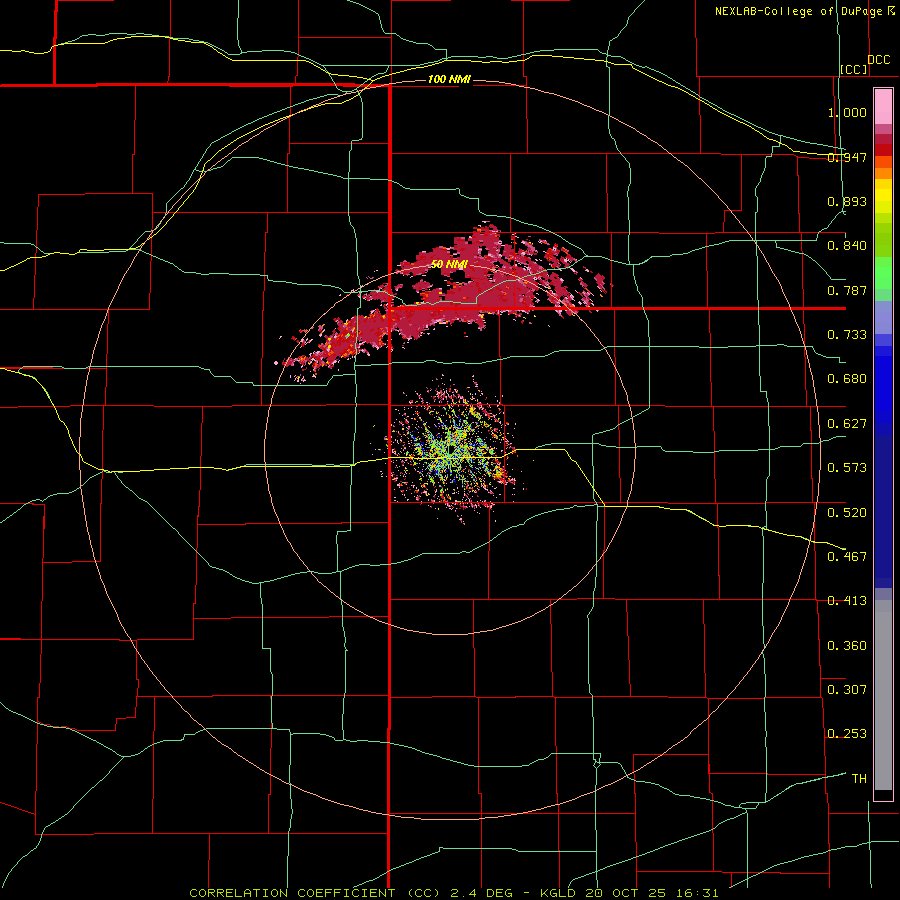Select the 0.360 scale value
Image resolution: width=900 pixels, height=900 pixels.
847,646
